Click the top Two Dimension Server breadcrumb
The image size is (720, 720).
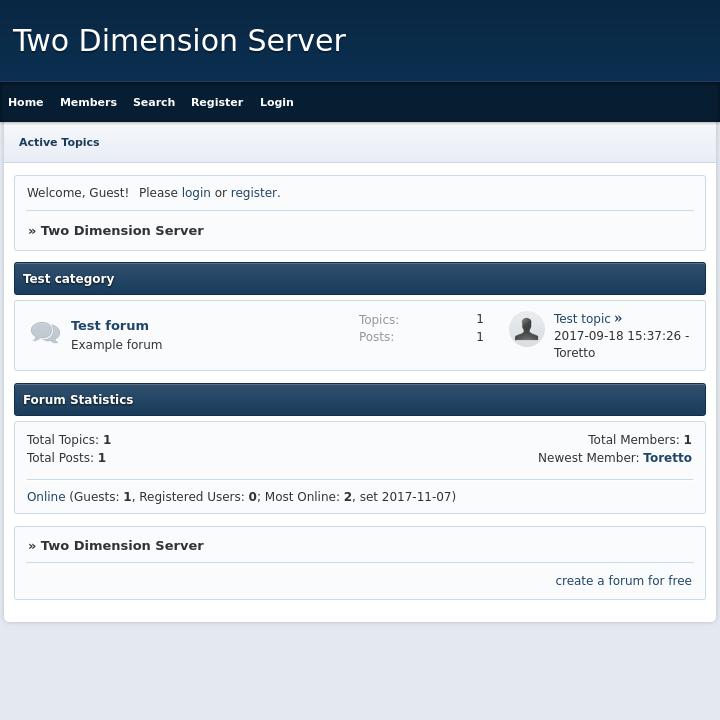pos(122,230)
